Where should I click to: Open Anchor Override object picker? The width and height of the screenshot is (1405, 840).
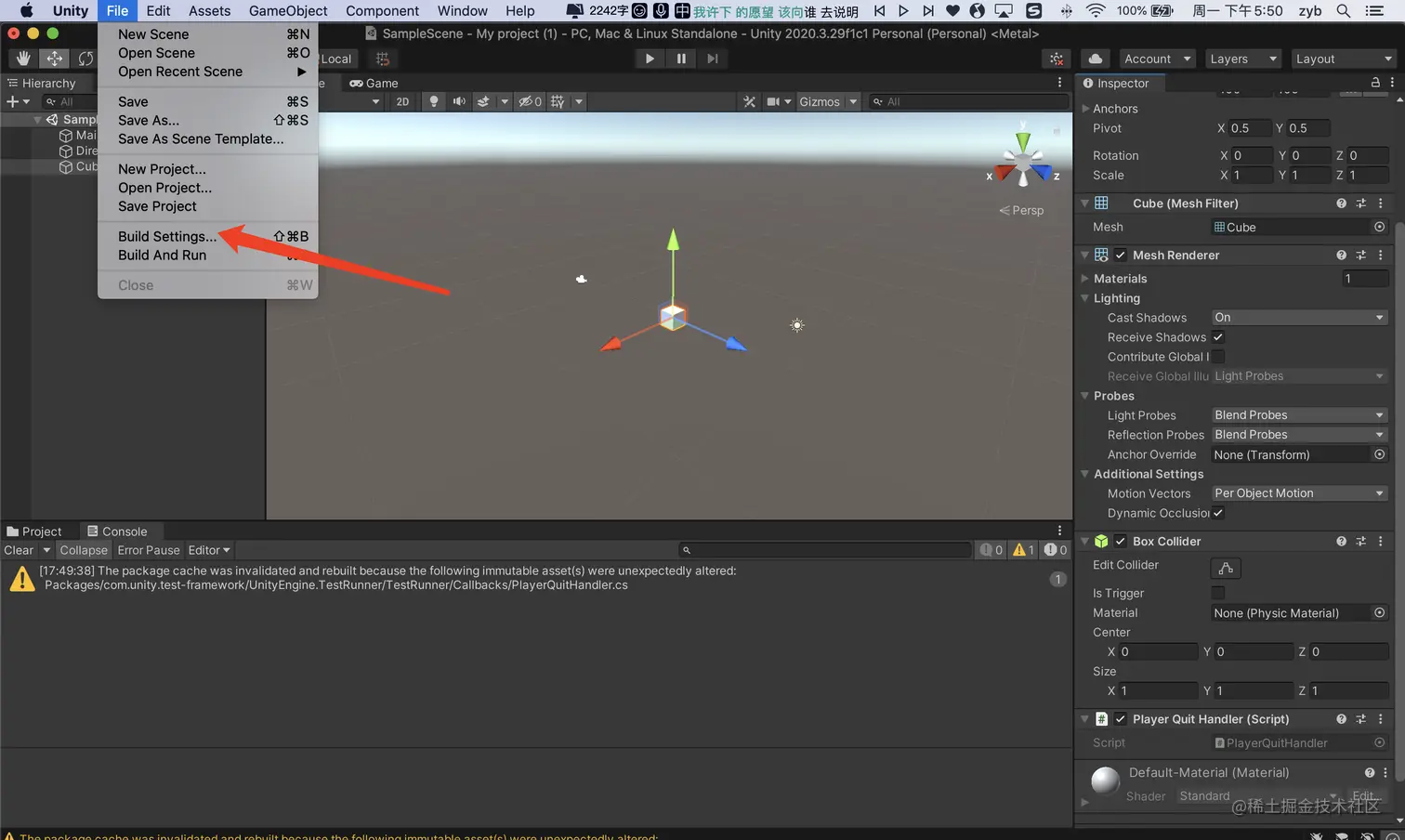pyautogui.click(x=1379, y=454)
